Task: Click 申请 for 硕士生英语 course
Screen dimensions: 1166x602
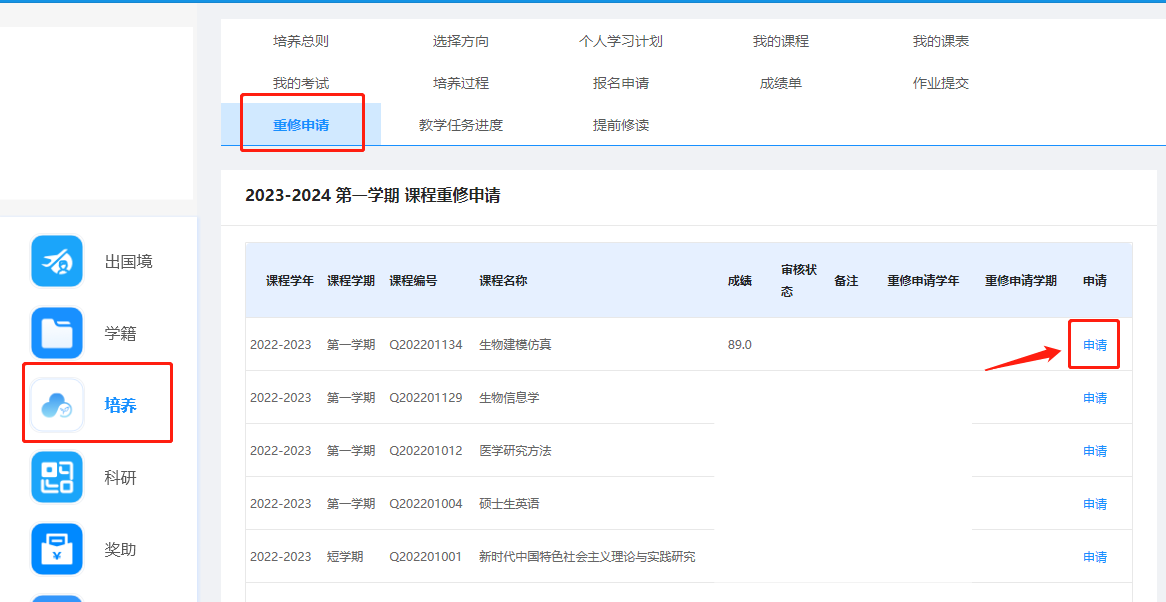Action: [1095, 504]
